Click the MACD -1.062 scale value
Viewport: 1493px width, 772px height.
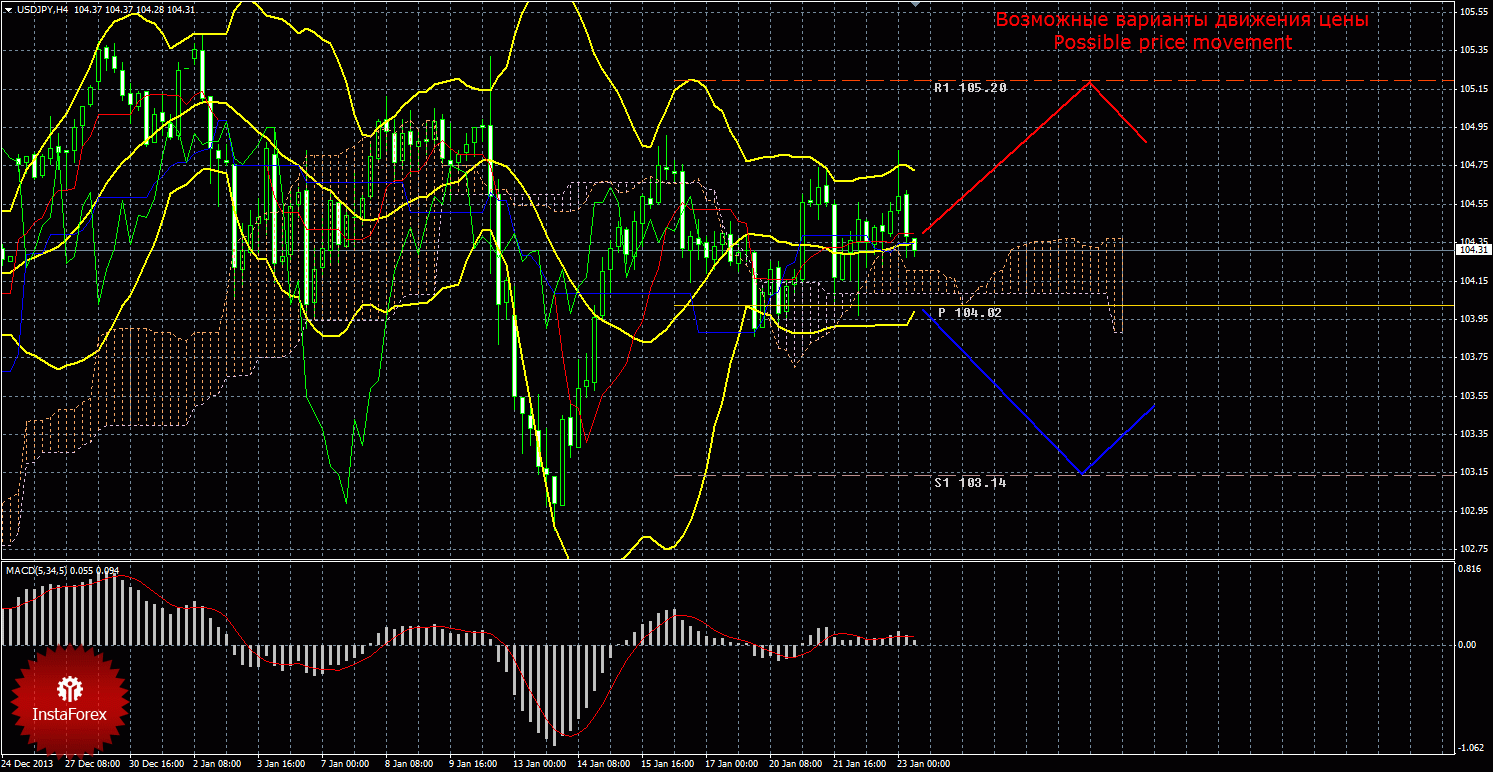[x=1470, y=748]
